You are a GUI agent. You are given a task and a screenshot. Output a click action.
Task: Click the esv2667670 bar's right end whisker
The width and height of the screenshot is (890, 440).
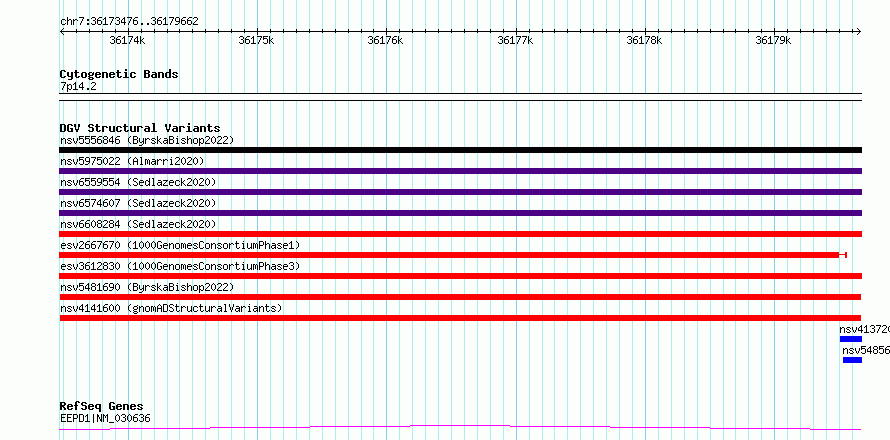click(x=843, y=255)
